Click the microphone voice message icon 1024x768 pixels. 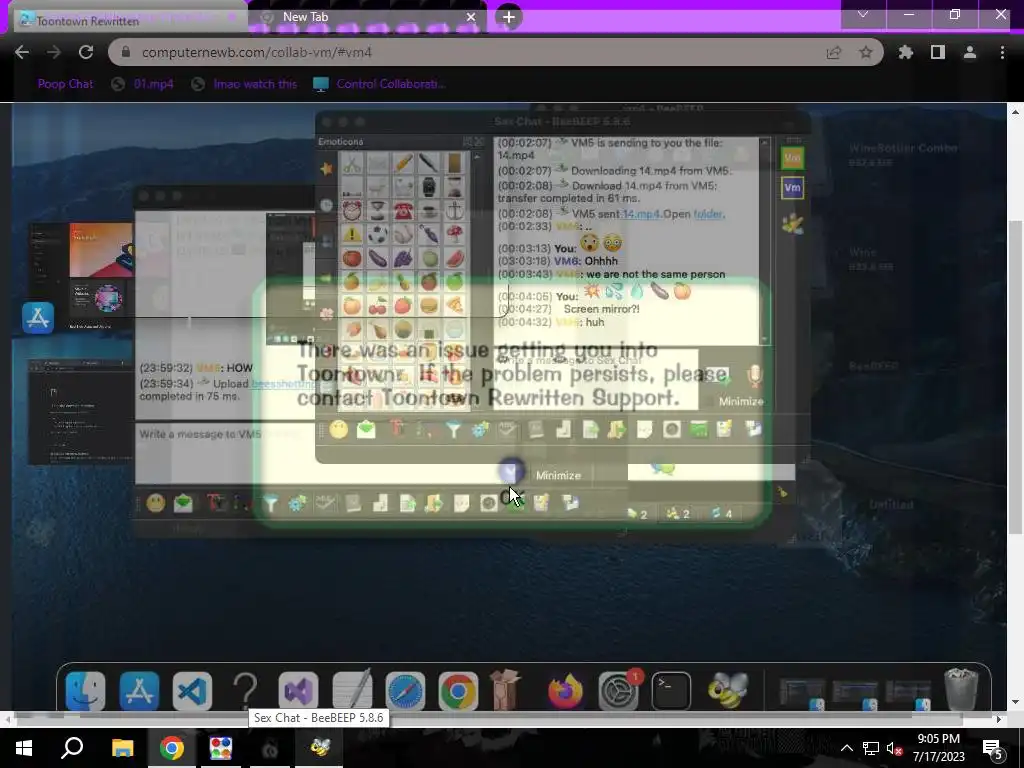[754, 376]
